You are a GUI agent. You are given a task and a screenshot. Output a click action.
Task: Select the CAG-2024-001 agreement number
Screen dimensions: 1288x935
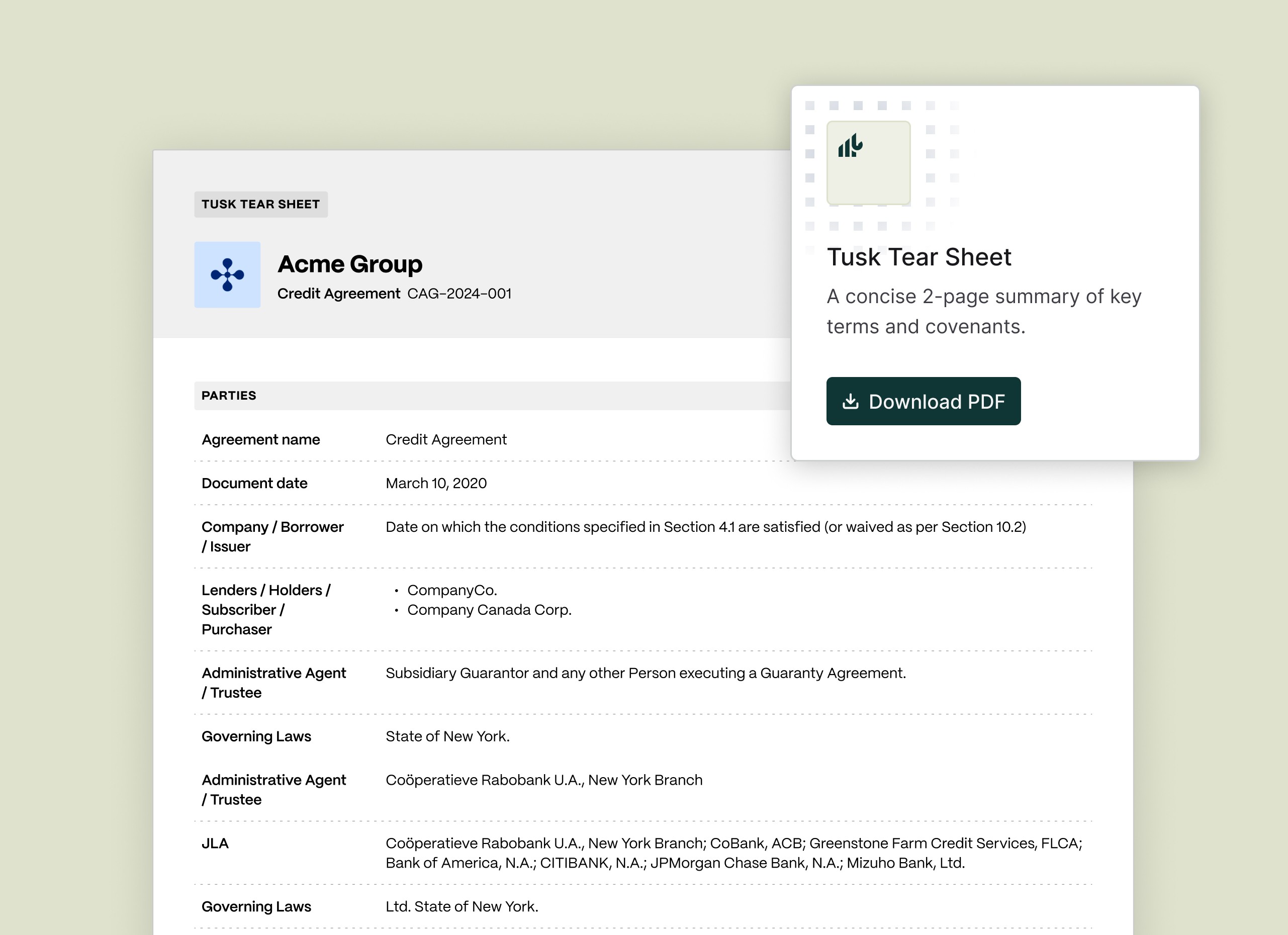[x=459, y=294]
